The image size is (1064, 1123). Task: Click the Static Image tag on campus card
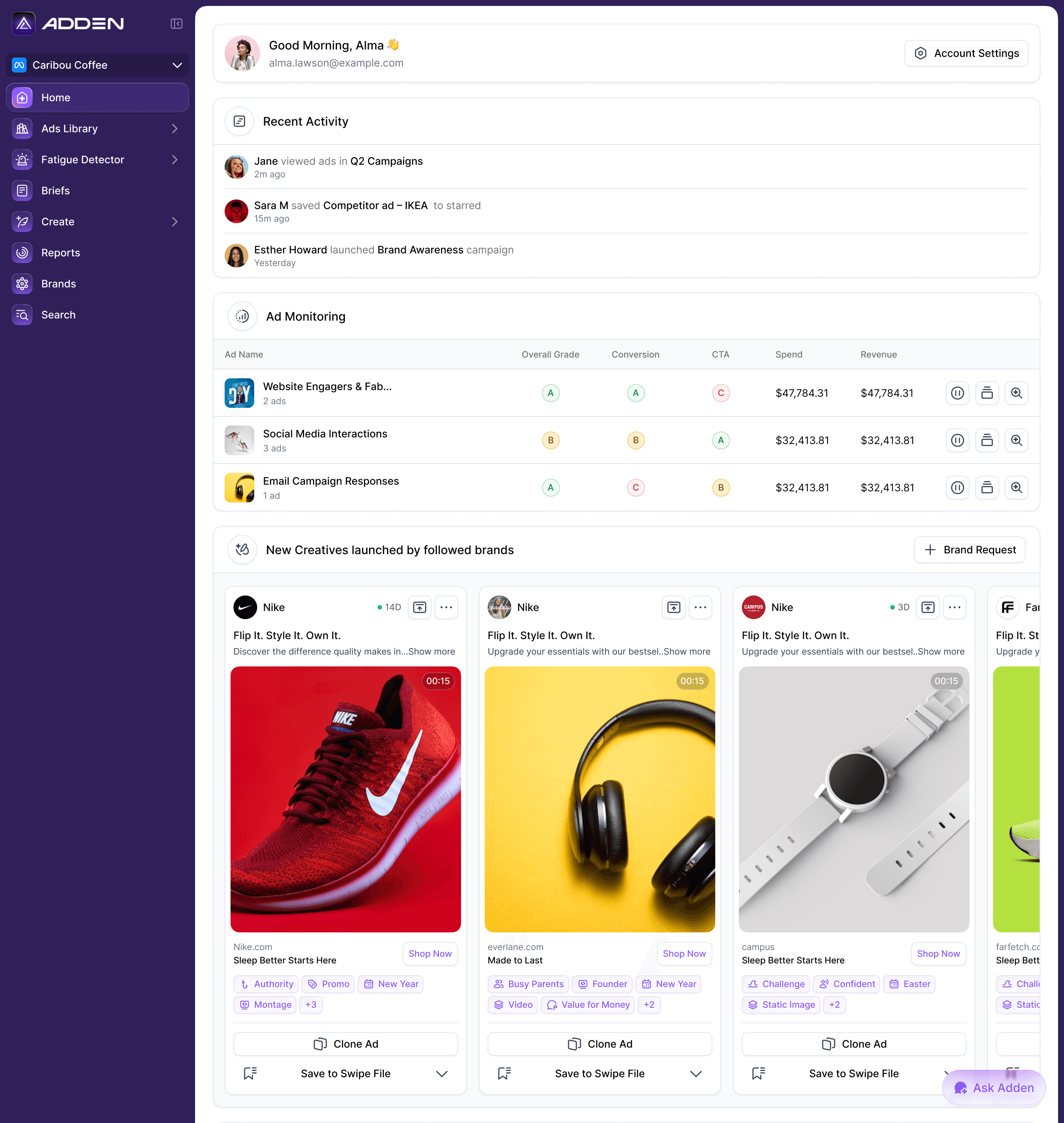[780, 1005]
